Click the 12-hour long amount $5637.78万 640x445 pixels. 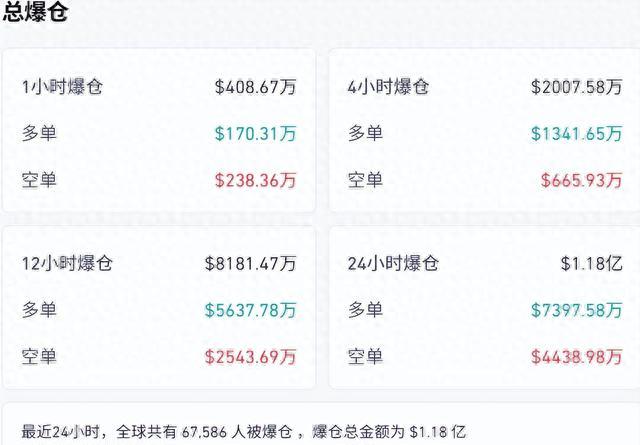[250, 310]
